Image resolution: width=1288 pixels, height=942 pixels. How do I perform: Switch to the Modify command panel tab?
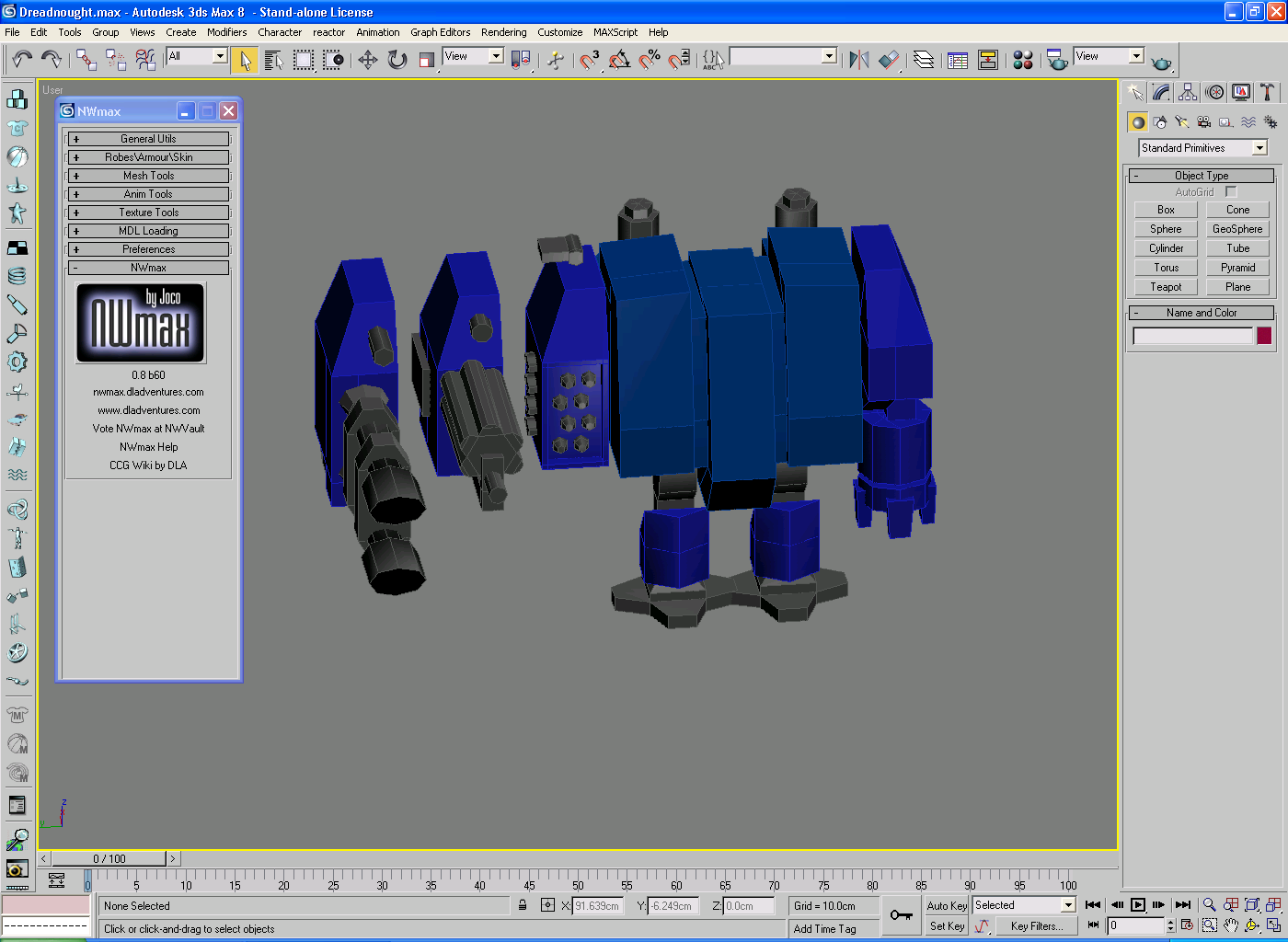(x=1161, y=92)
